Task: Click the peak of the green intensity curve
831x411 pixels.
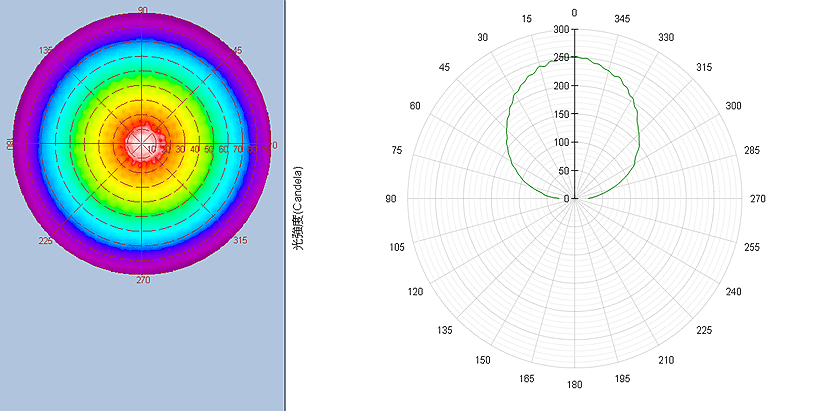Action: tap(574, 57)
